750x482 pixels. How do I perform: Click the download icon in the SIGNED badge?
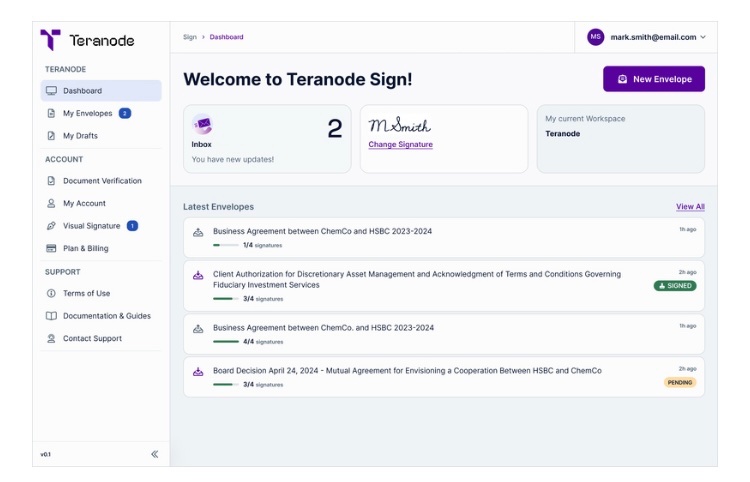662,286
